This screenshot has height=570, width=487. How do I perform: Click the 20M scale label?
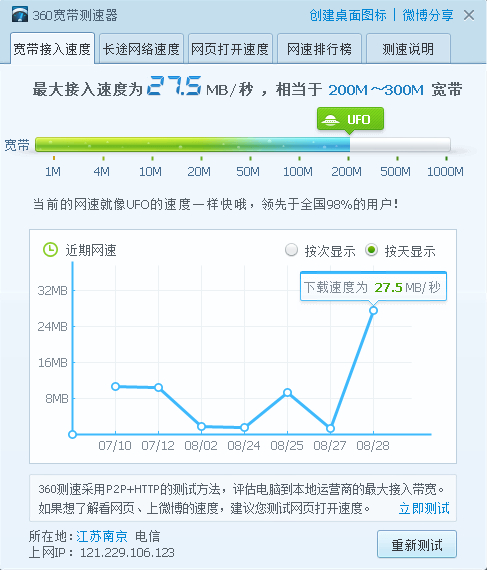tap(199, 171)
